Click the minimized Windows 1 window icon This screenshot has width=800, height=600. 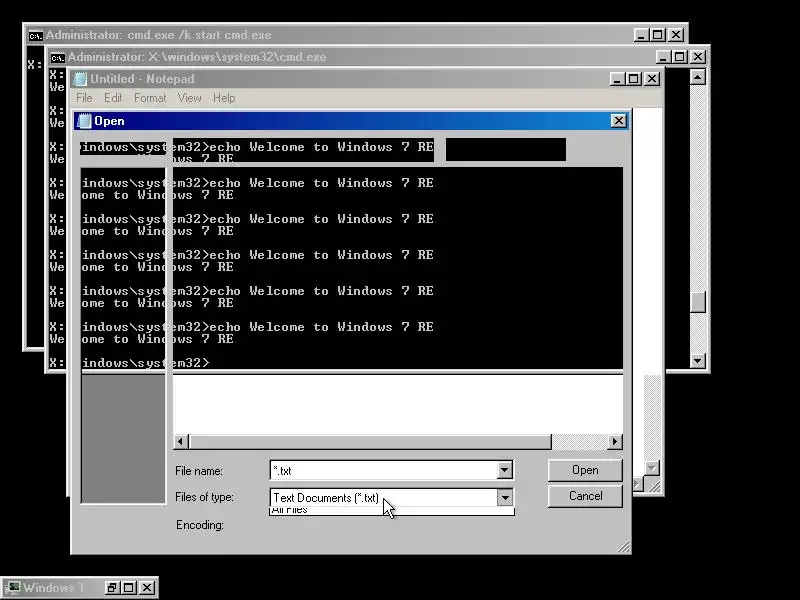[13, 588]
